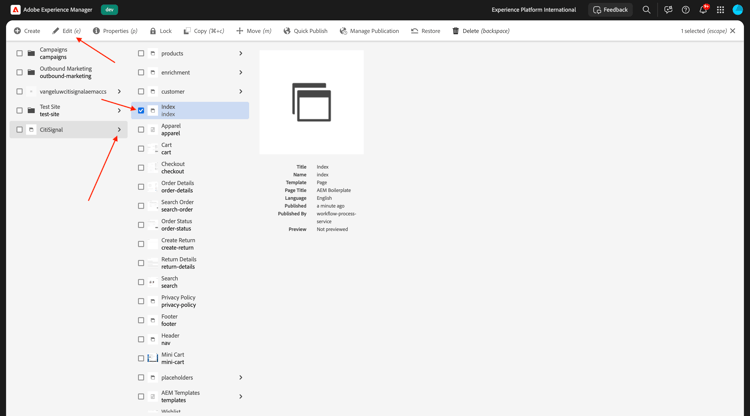Open the chat icon beside search

pos(668,10)
